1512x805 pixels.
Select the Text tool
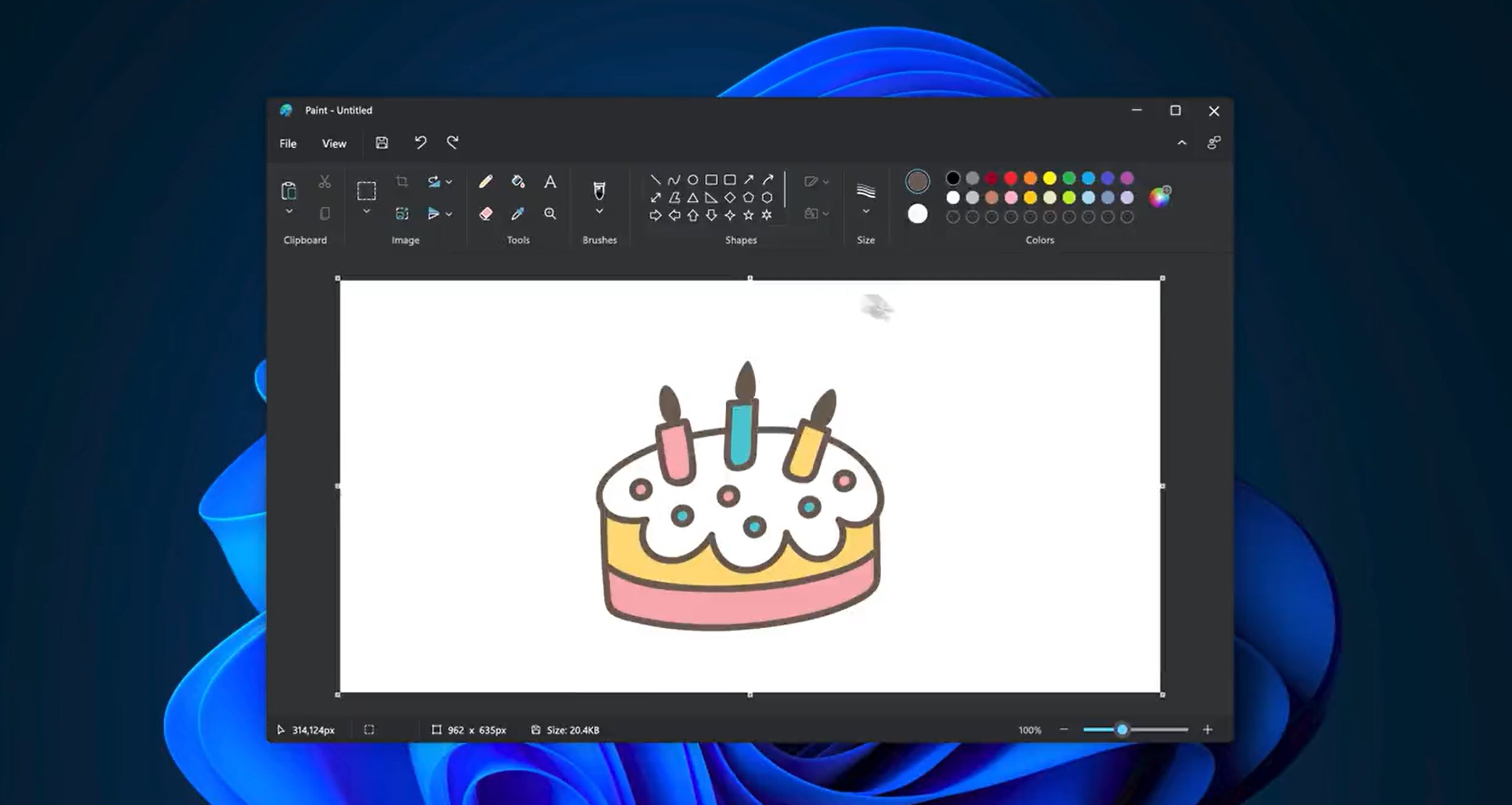pyautogui.click(x=550, y=182)
